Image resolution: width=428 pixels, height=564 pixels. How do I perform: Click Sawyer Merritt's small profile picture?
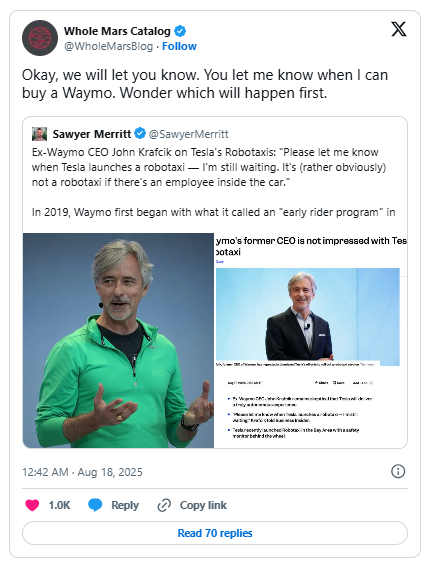pyautogui.click(x=39, y=134)
